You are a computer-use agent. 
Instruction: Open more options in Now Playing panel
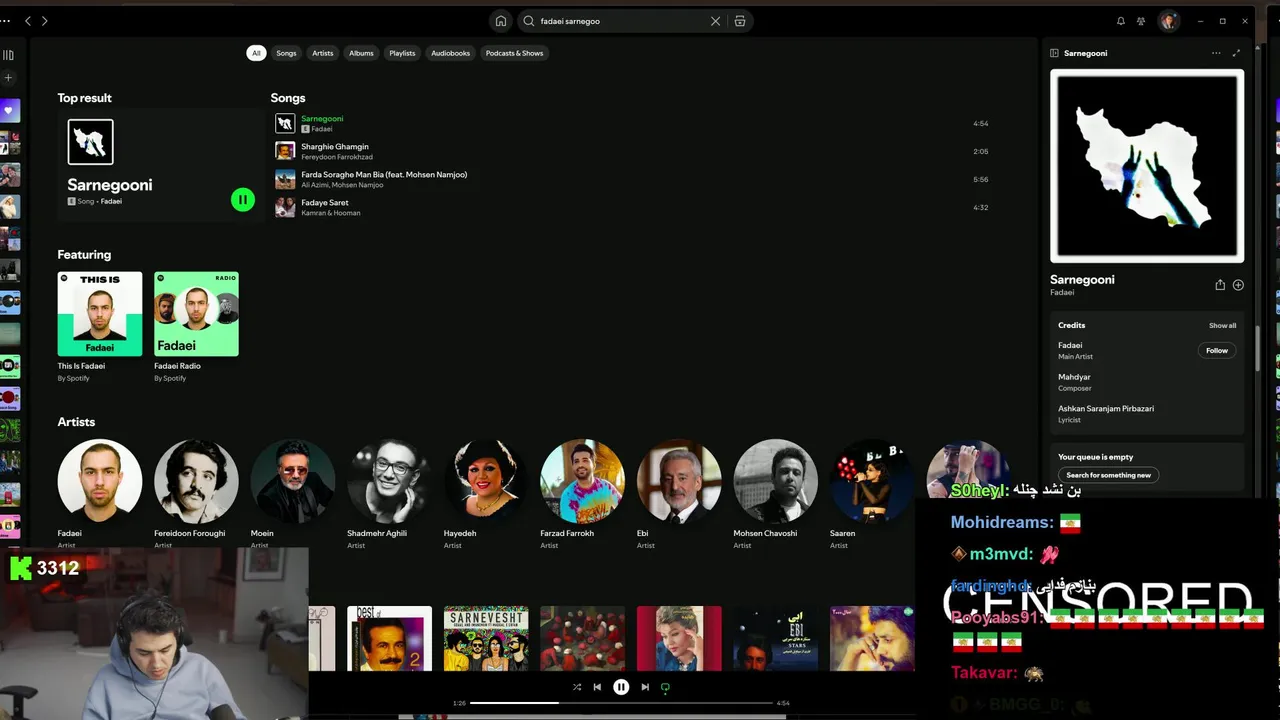(1216, 53)
